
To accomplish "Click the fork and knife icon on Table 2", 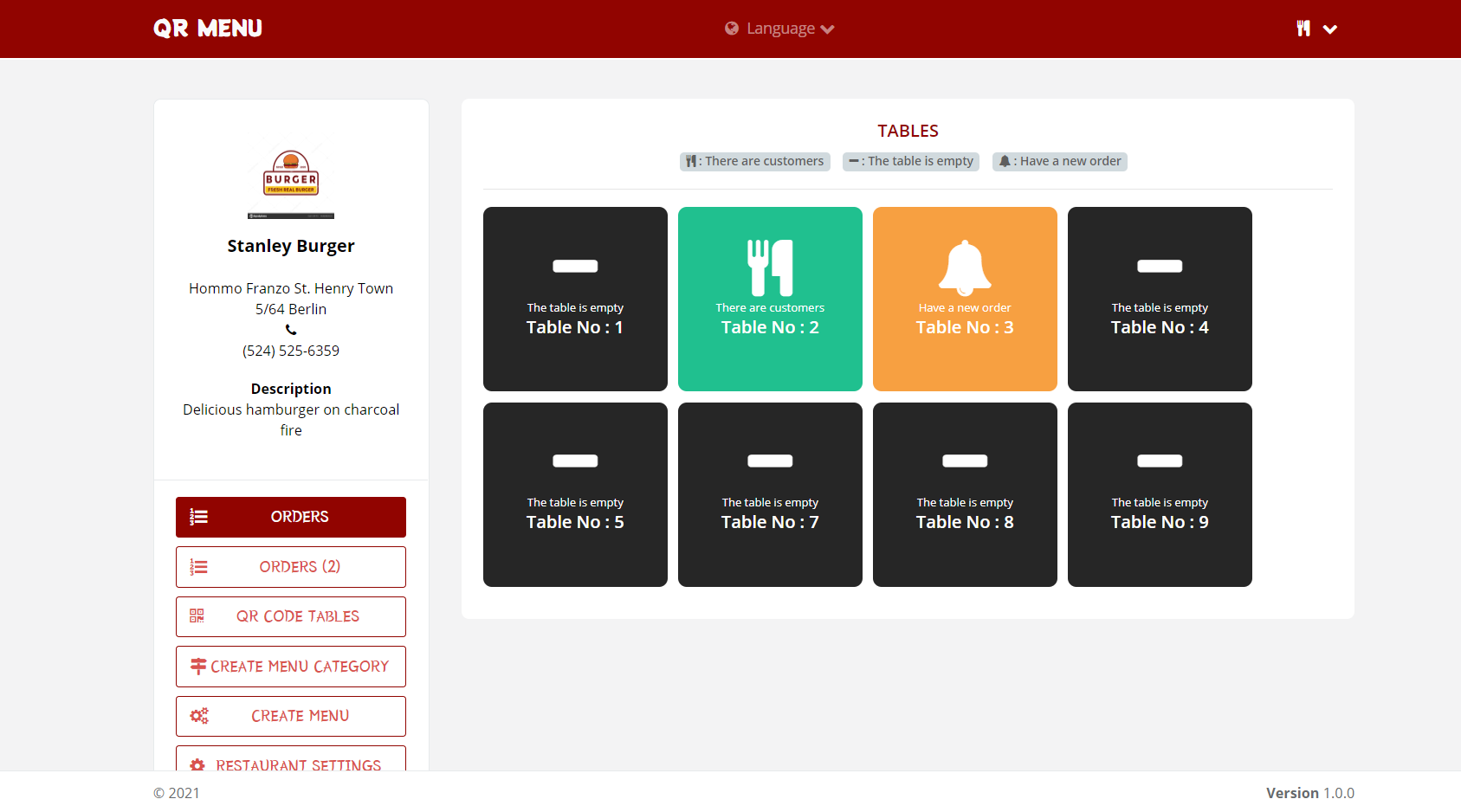I will [770, 267].
